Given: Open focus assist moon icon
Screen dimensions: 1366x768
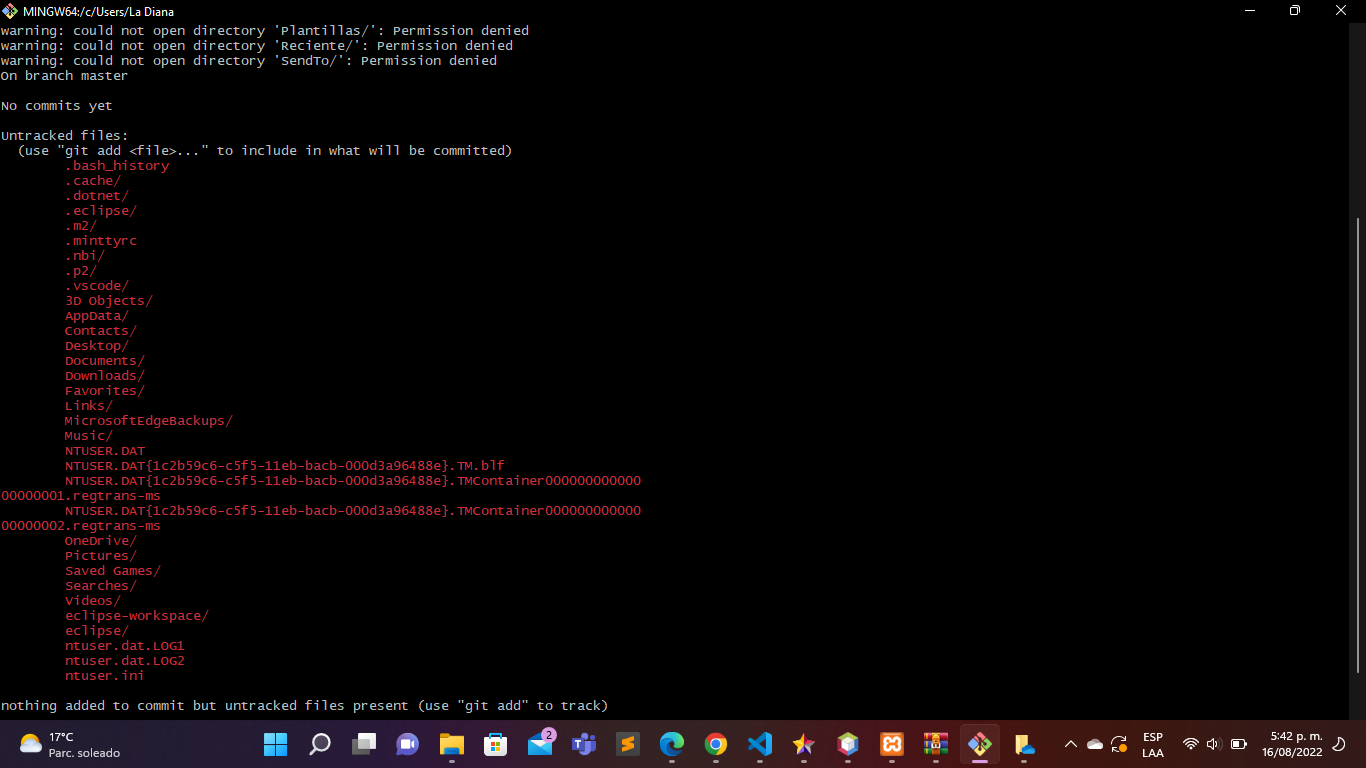Looking at the screenshot, I should (x=1340, y=744).
